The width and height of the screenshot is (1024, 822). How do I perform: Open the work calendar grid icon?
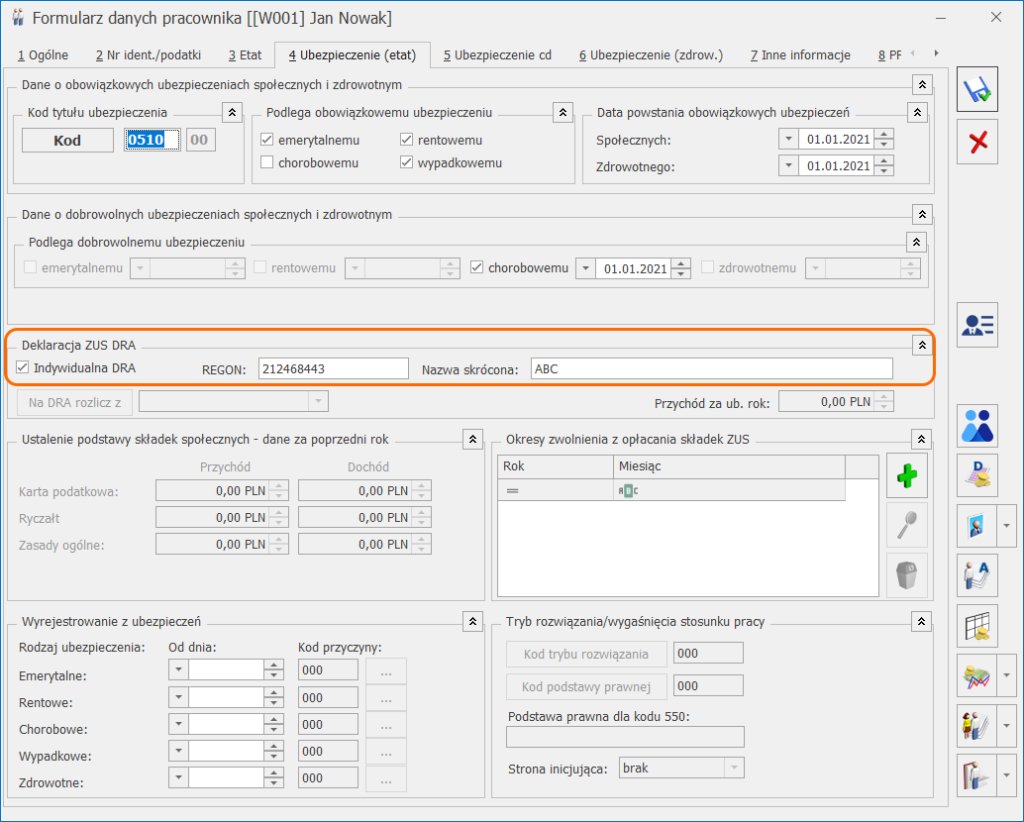977,625
